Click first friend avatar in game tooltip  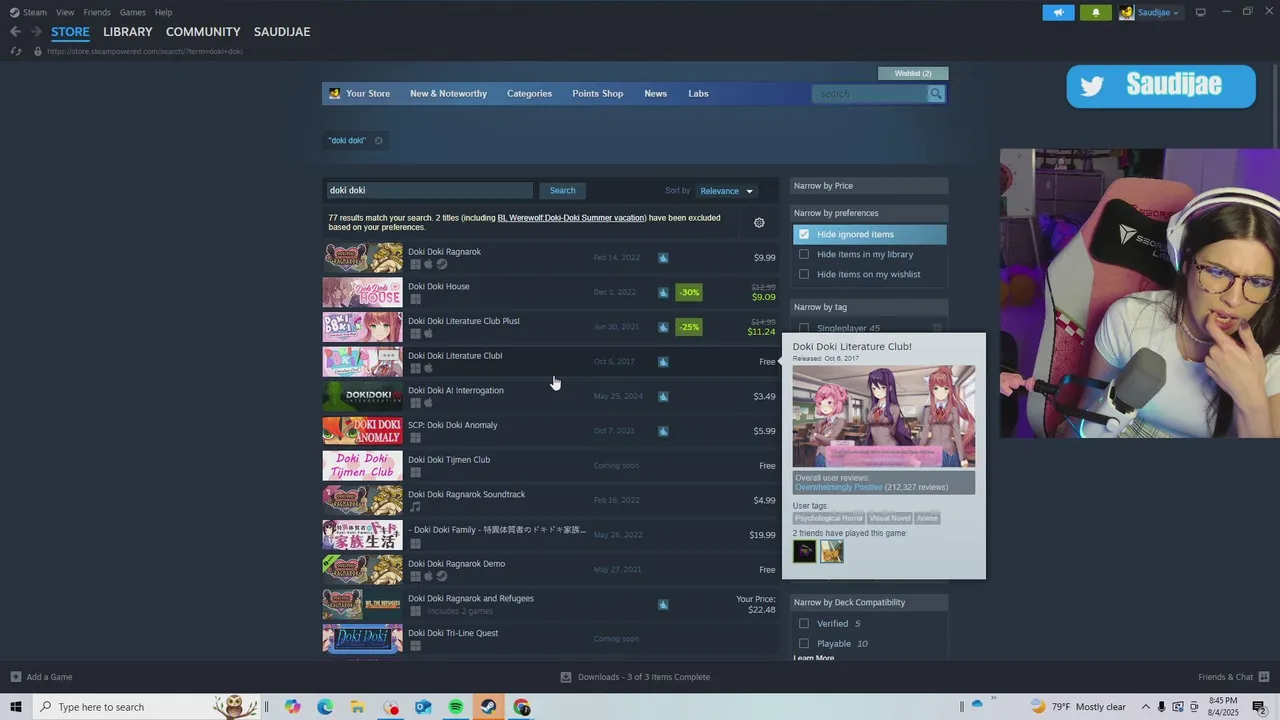(805, 551)
